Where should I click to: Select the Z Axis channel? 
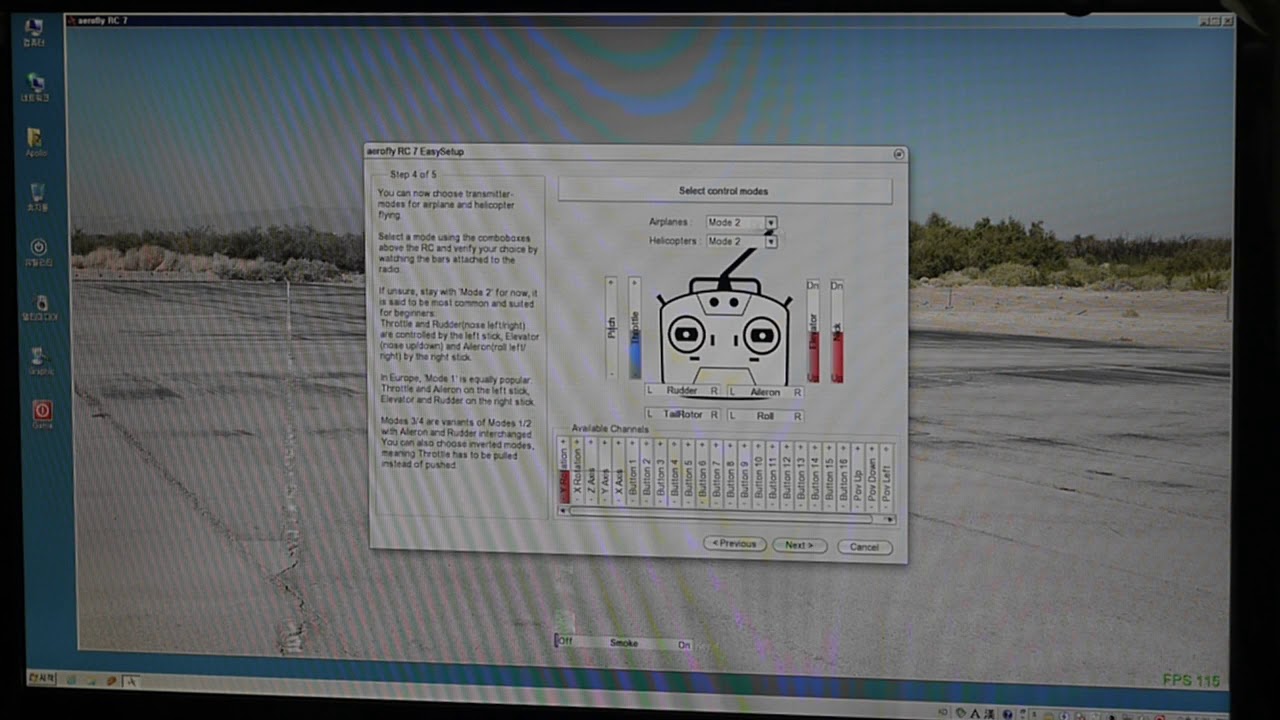coord(591,471)
